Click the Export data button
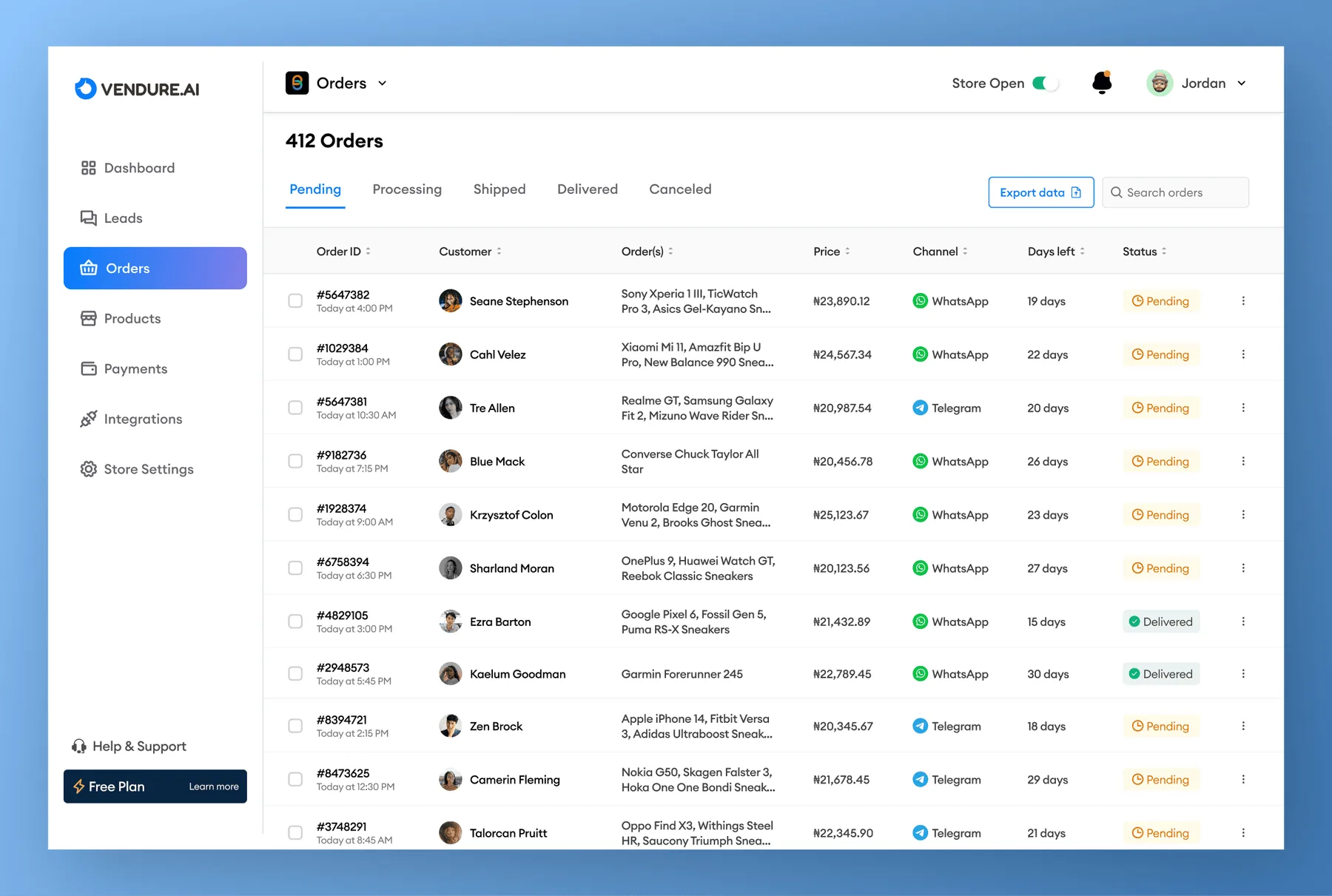 pos(1041,192)
